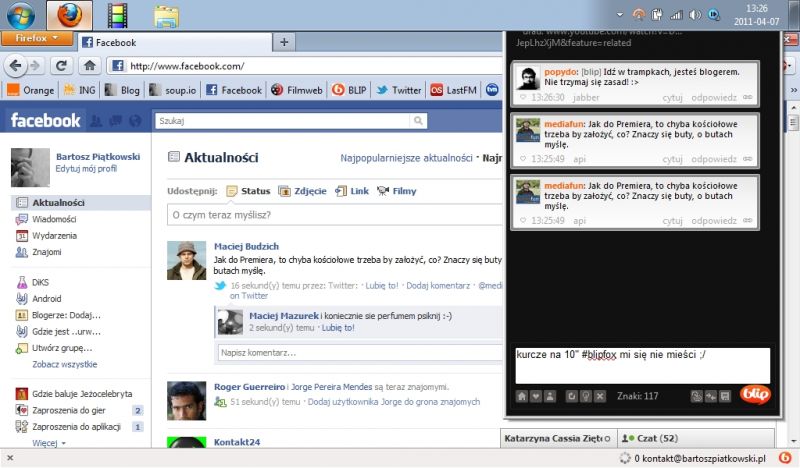Open Maciej Budzich profile name
This screenshot has height=468, width=800.
pyautogui.click(x=246, y=246)
